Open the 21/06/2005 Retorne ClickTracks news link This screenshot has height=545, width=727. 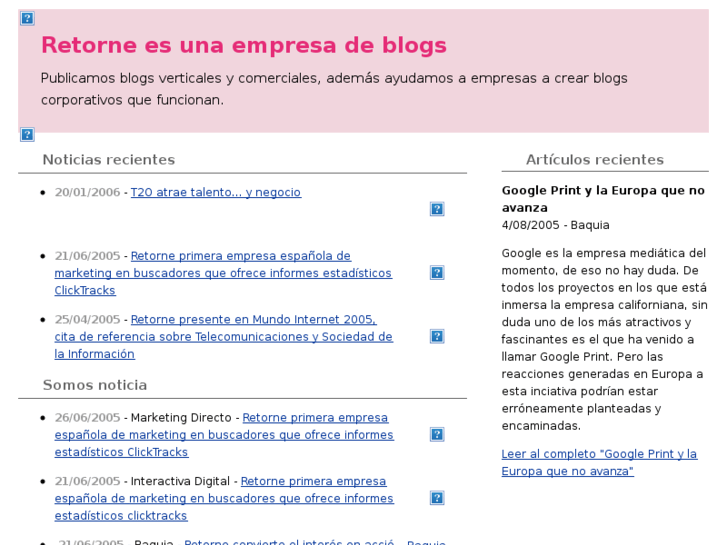(223, 273)
